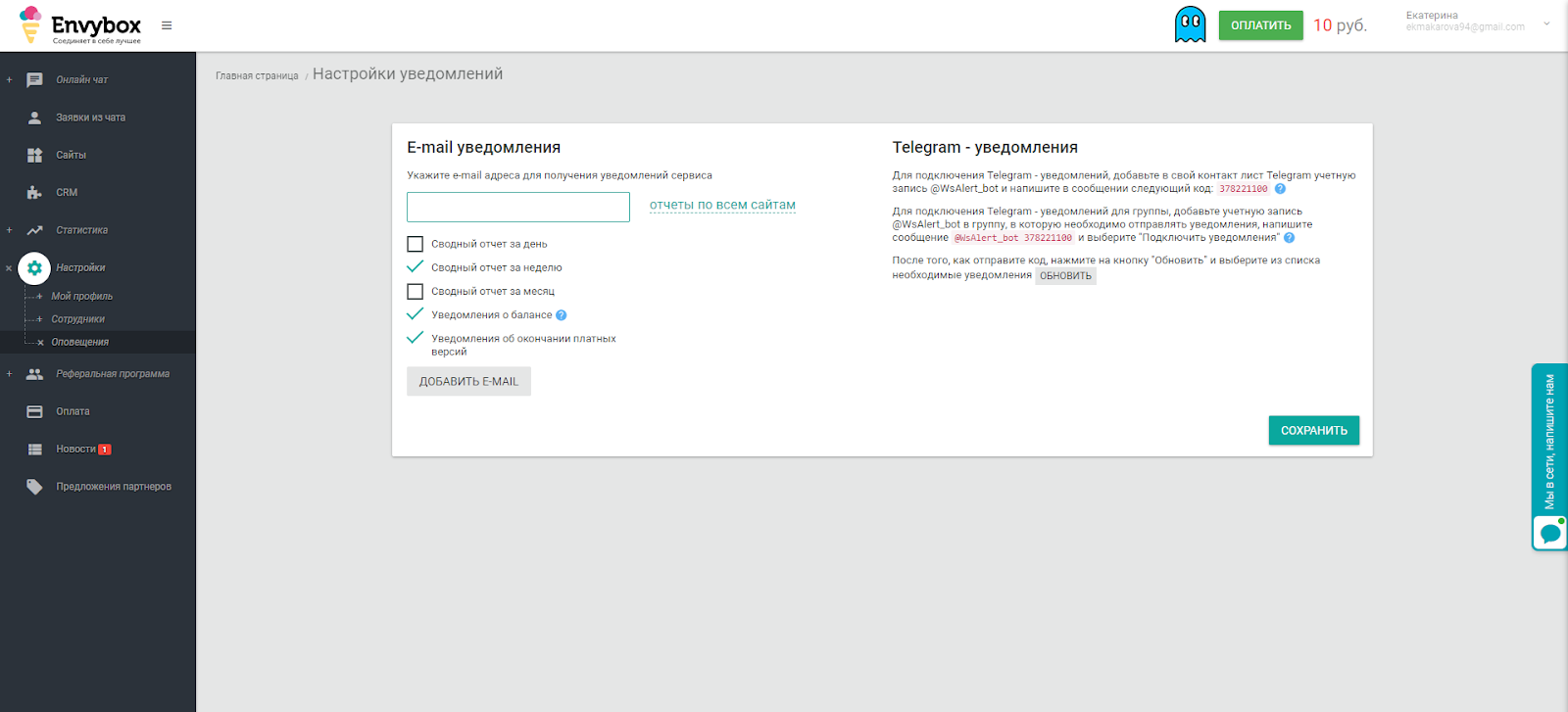Open the News menu item
The height and width of the screenshot is (712, 1568).
[75, 450]
